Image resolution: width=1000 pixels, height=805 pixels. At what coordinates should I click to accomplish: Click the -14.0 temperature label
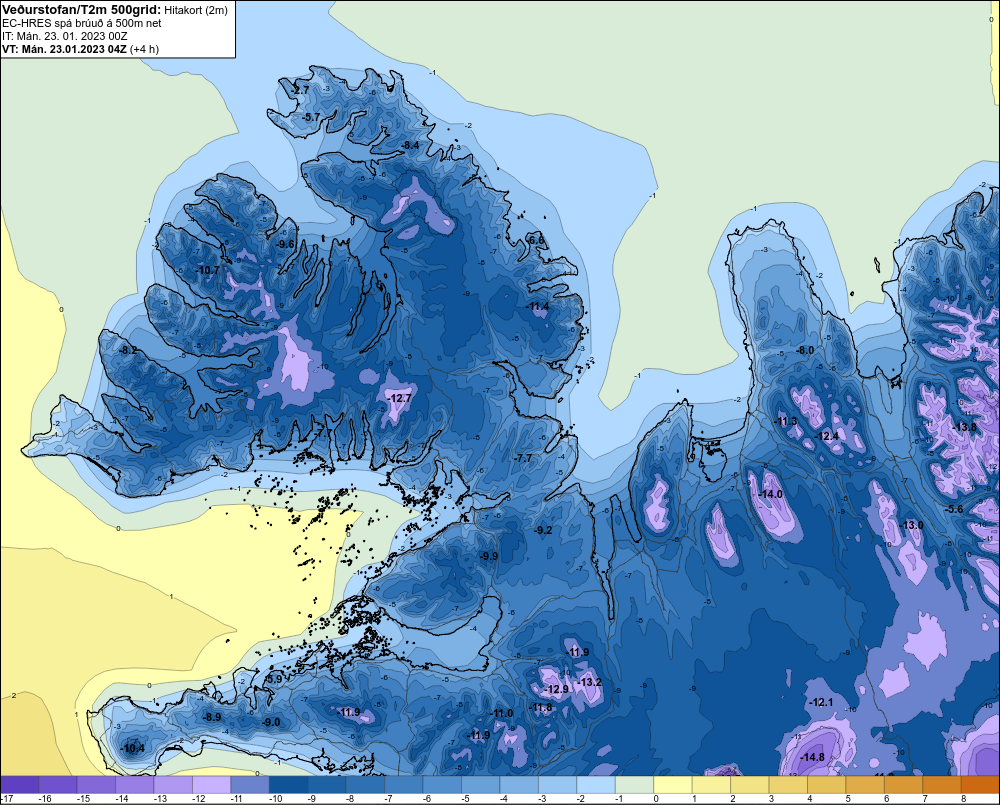point(770,494)
